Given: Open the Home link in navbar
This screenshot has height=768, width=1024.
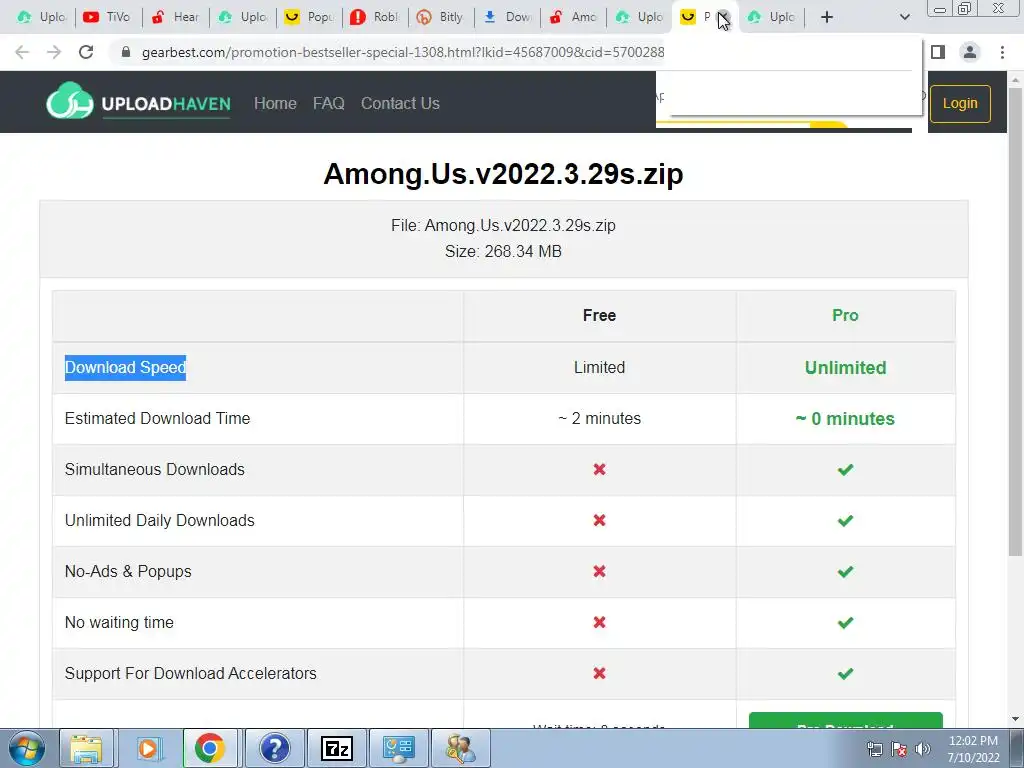Looking at the screenshot, I should (275, 103).
